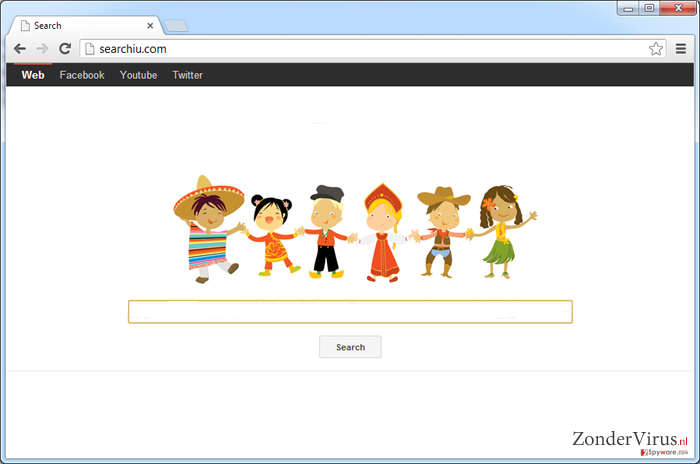Minimize the browser window
The image size is (700, 464).
[x=628, y=8]
